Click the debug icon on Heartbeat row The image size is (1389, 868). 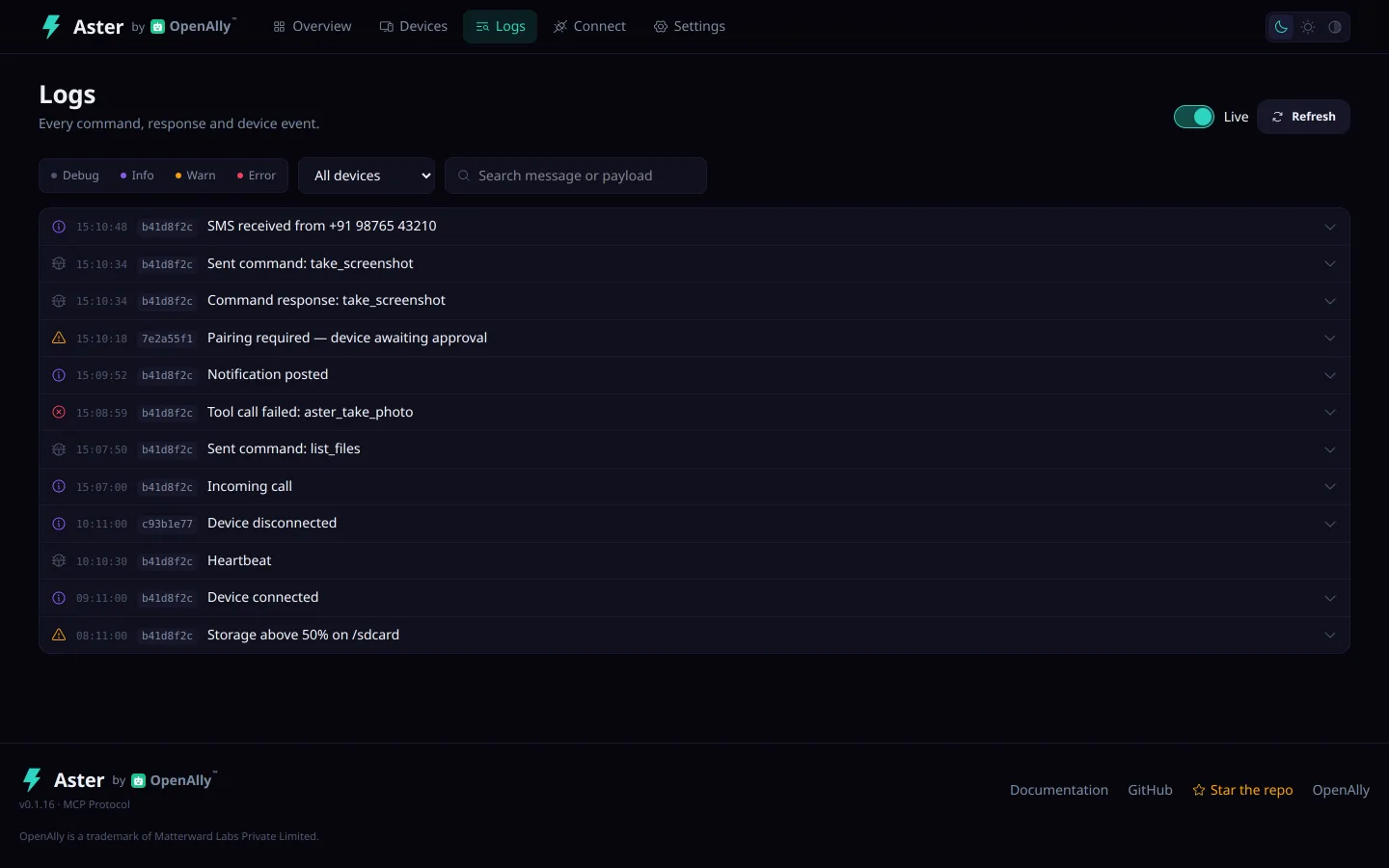[x=59, y=560]
